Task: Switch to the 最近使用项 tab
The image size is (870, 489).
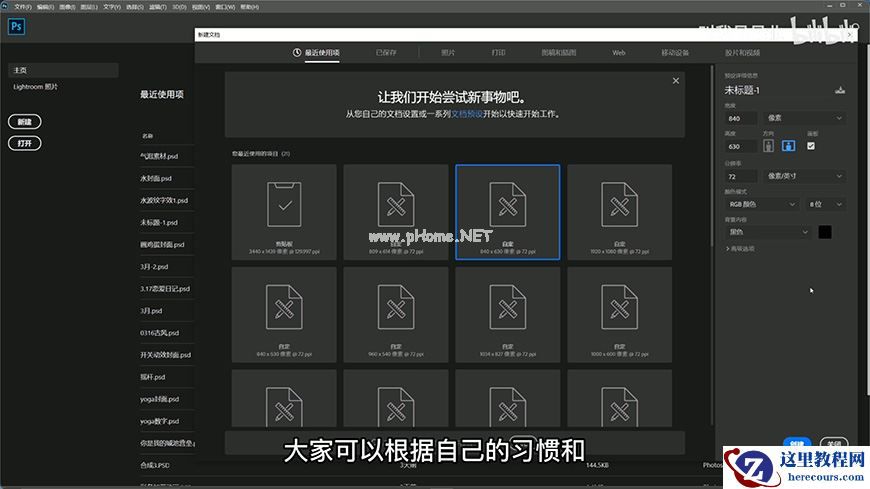Action: 316,53
